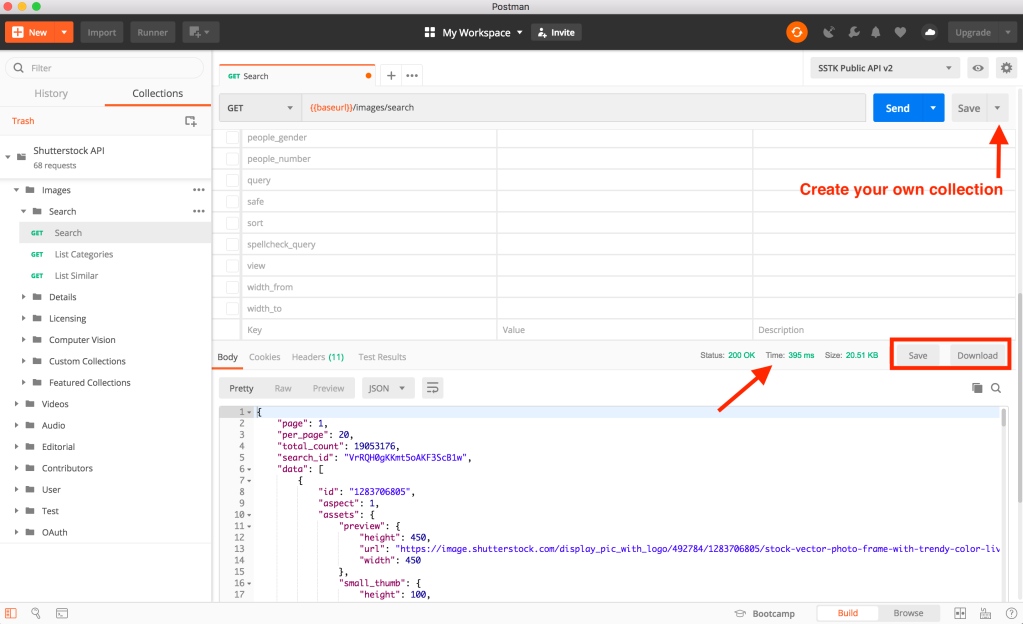This screenshot has height=624, width=1023.
Task: Collapse the Shutterstock API collection
Action: 8,157
